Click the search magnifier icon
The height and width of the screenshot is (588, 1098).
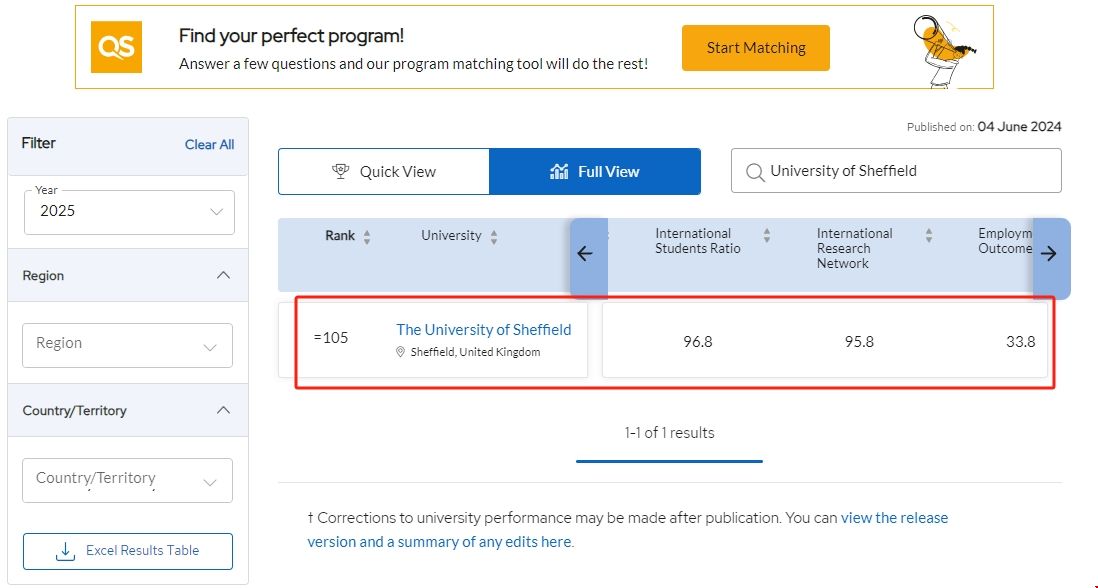tap(754, 172)
